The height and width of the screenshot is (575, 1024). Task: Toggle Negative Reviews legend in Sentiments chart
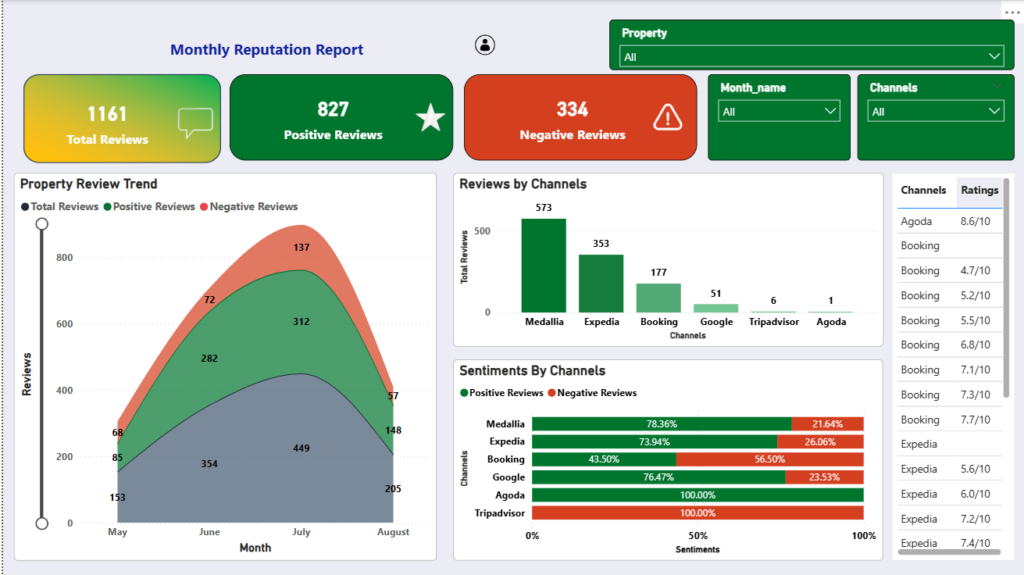pos(592,393)
